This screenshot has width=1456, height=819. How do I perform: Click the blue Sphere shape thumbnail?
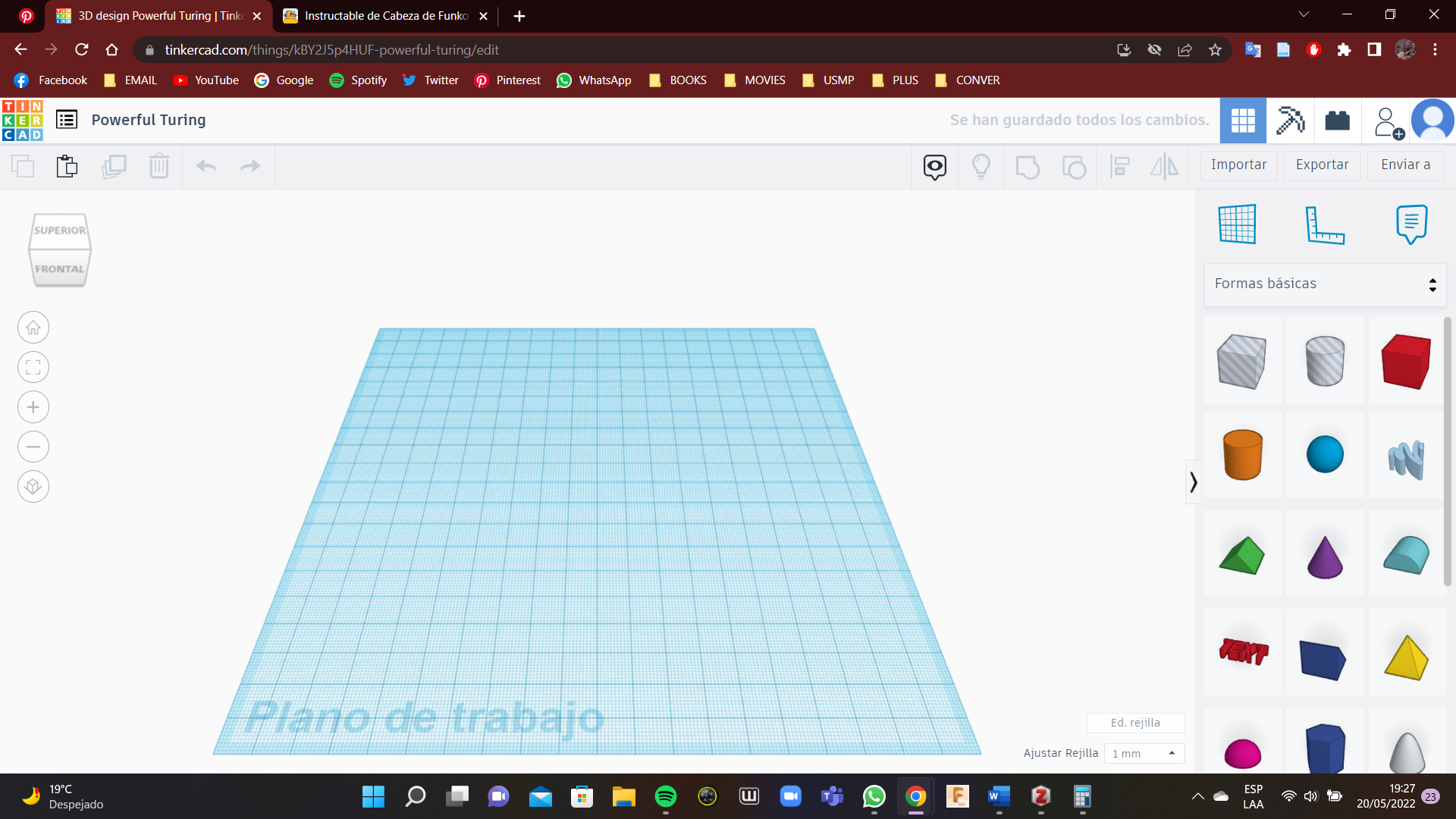(1324, 455)
